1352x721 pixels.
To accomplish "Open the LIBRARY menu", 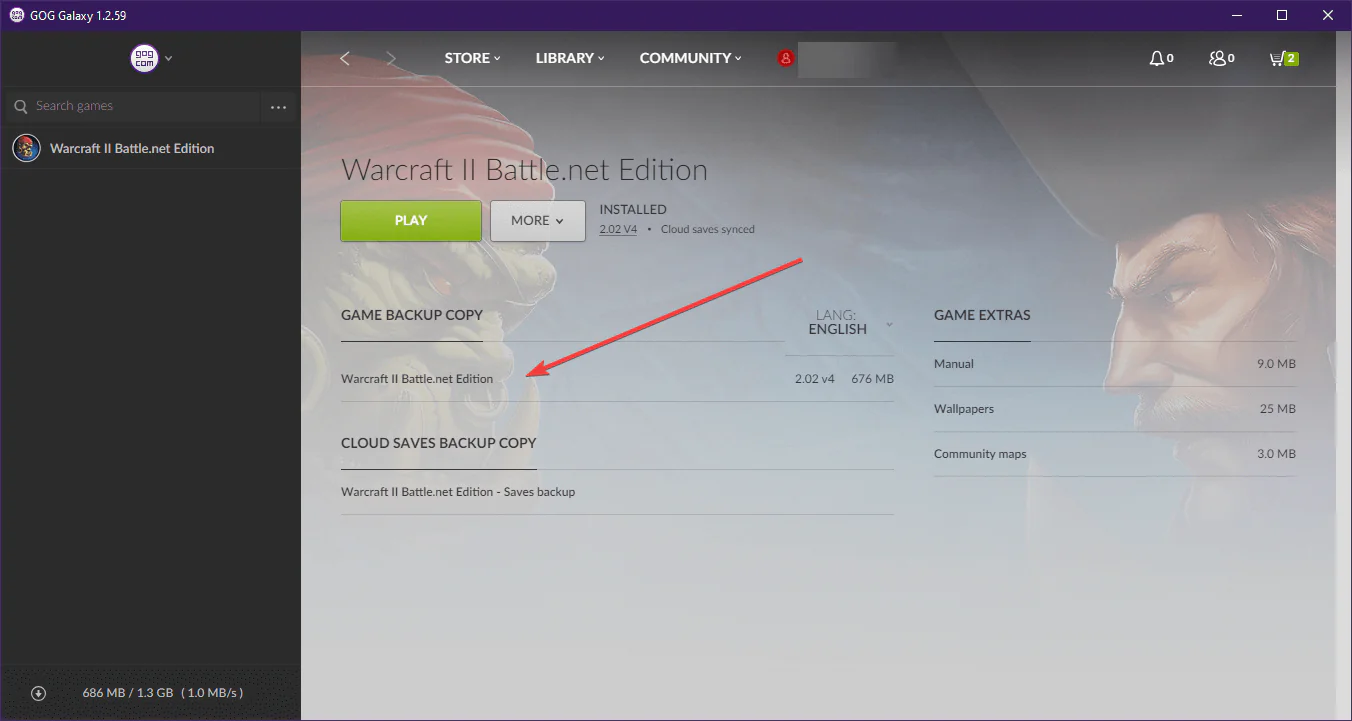I will [569, 58].
